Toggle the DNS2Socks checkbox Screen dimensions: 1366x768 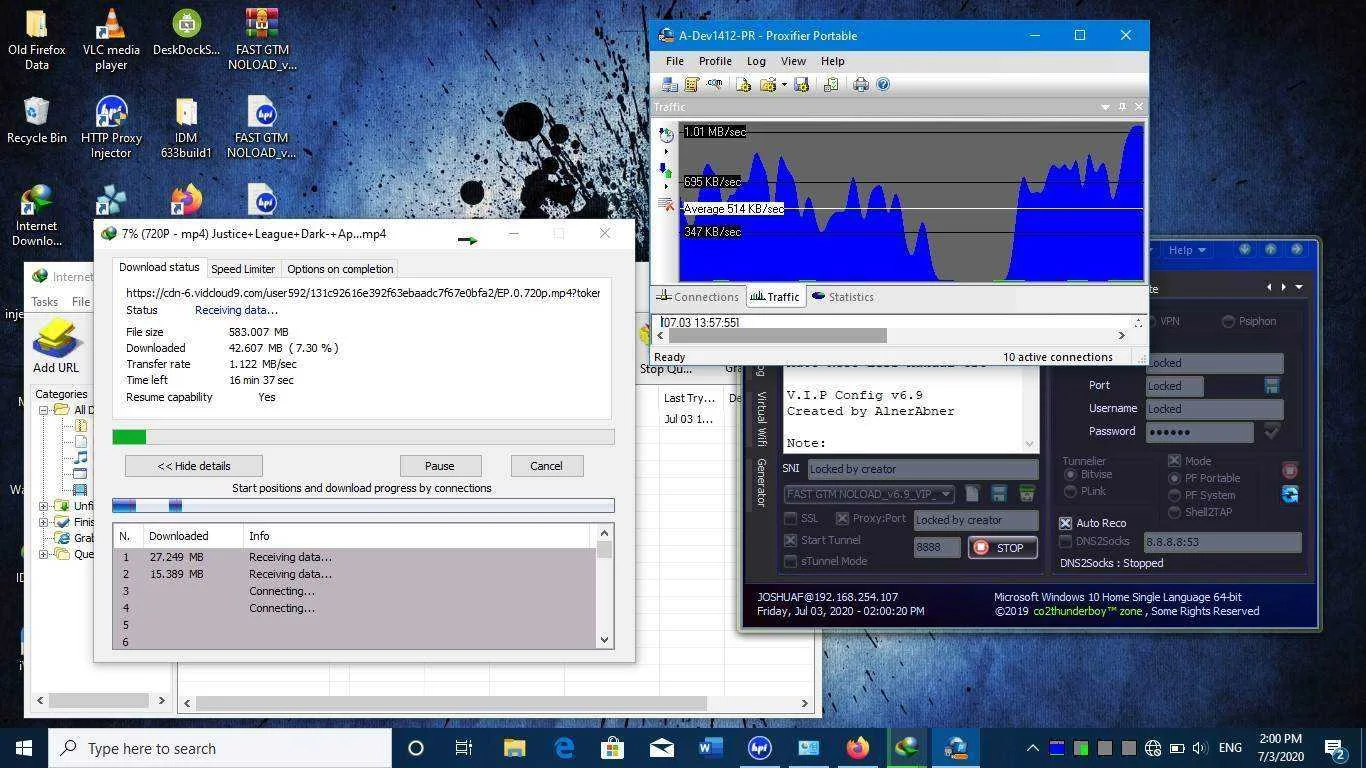click(x=1066, y=541)
